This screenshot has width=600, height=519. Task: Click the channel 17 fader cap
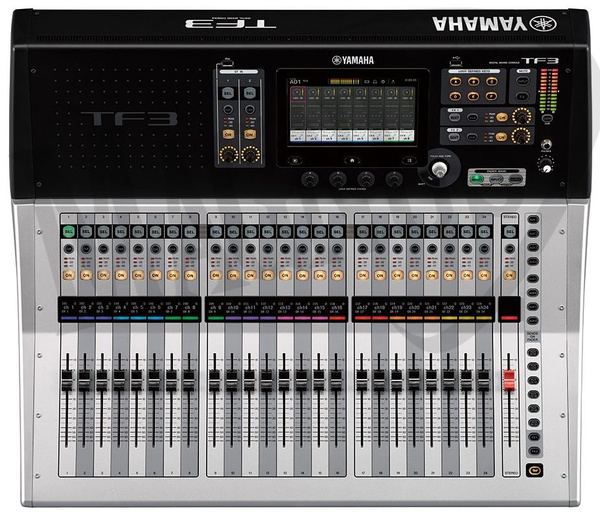(361, 380)
